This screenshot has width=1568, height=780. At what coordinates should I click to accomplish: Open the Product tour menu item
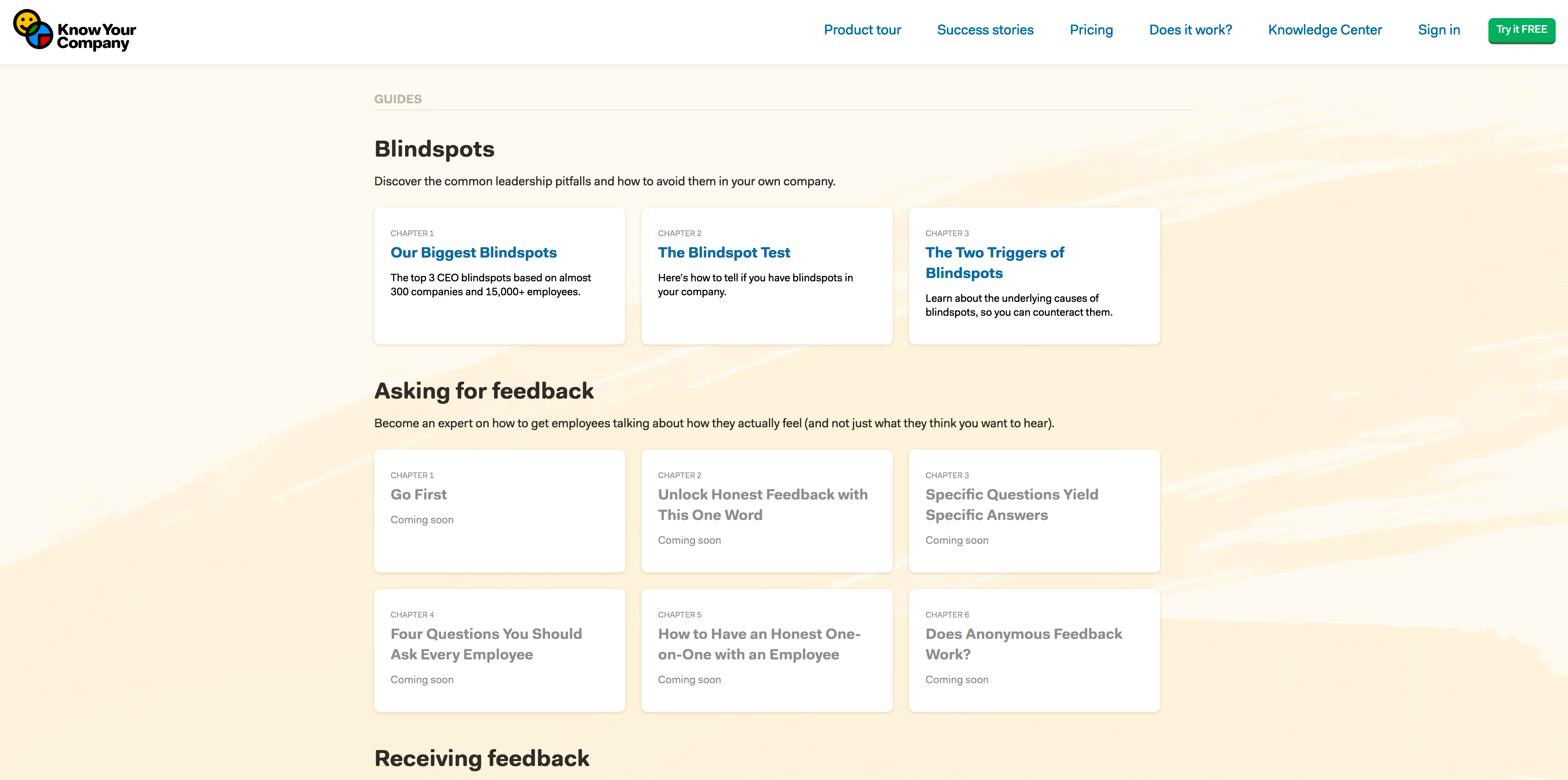862,30
